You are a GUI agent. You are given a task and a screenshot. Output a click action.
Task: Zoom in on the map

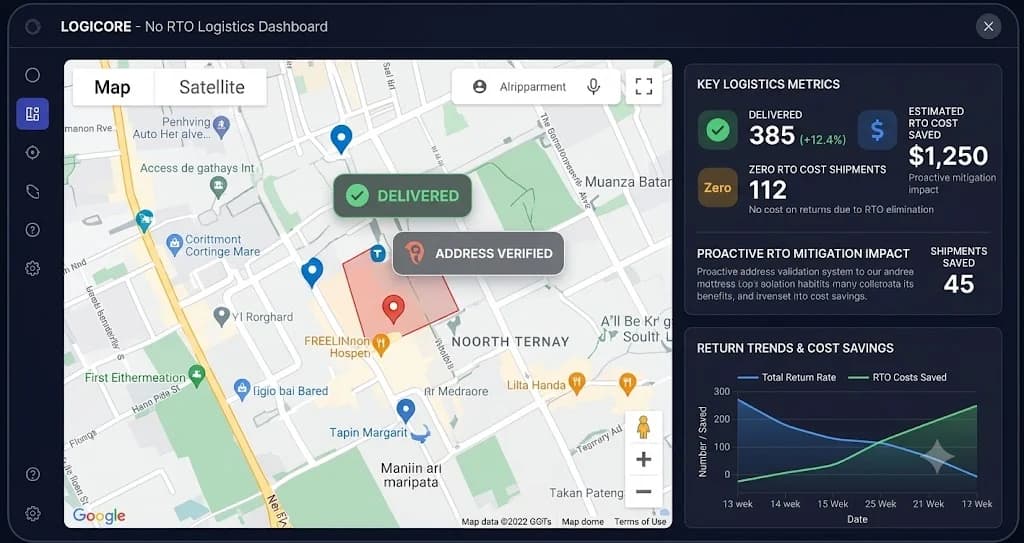pyautogui.click(x=644, y=459)
